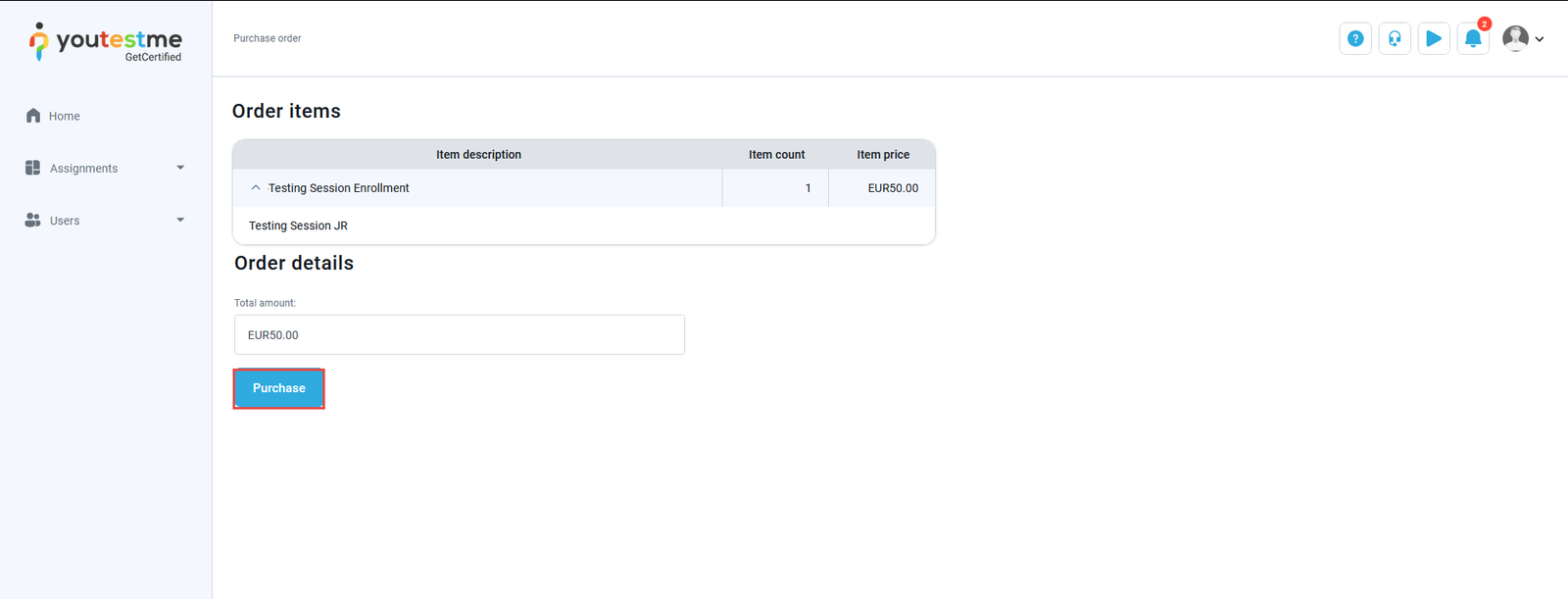Open the profile dropdown chevron
This screenshot has height=599, width=1568.
point(1540,39)
